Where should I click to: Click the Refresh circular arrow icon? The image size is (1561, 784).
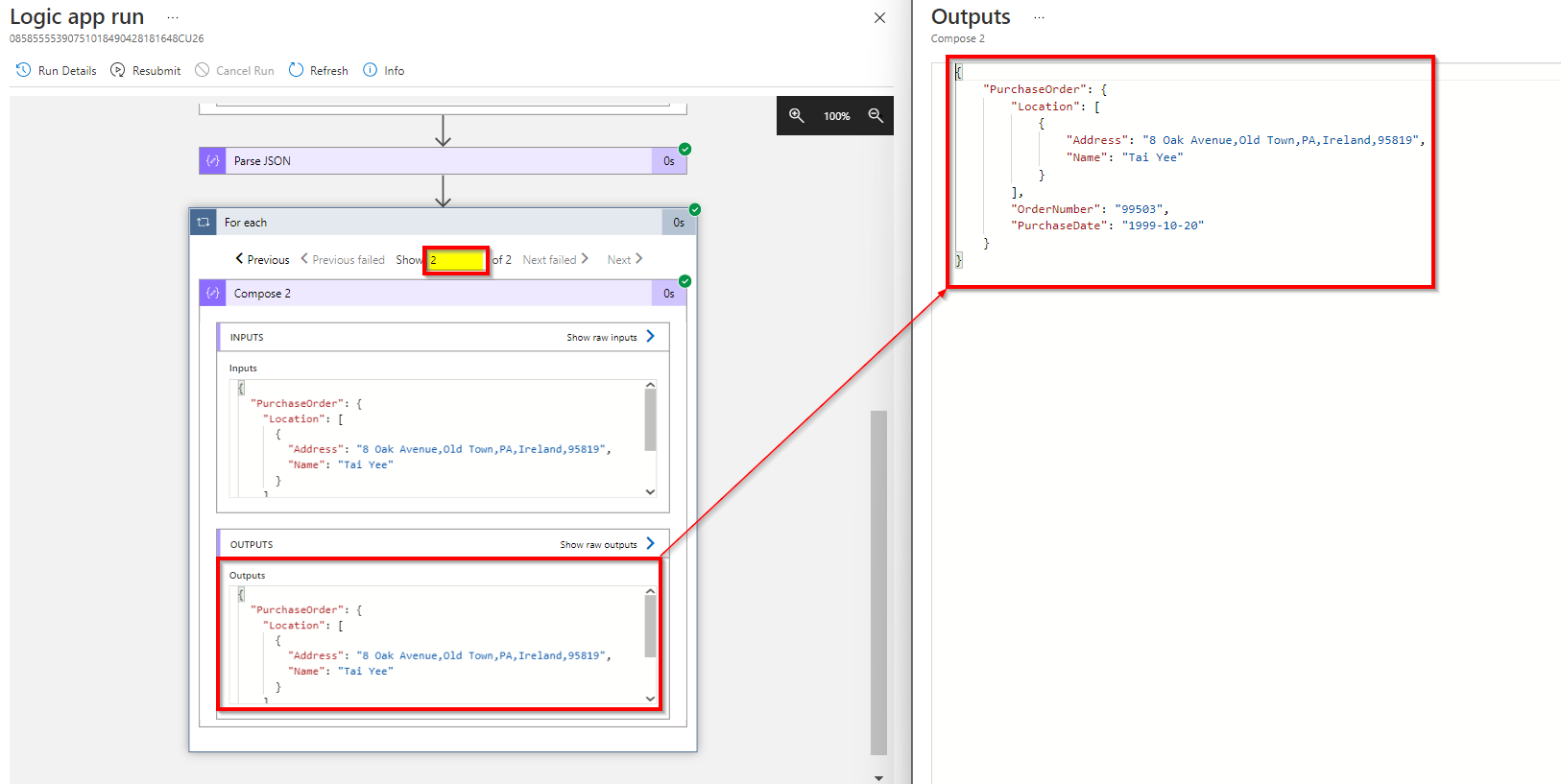297,70
